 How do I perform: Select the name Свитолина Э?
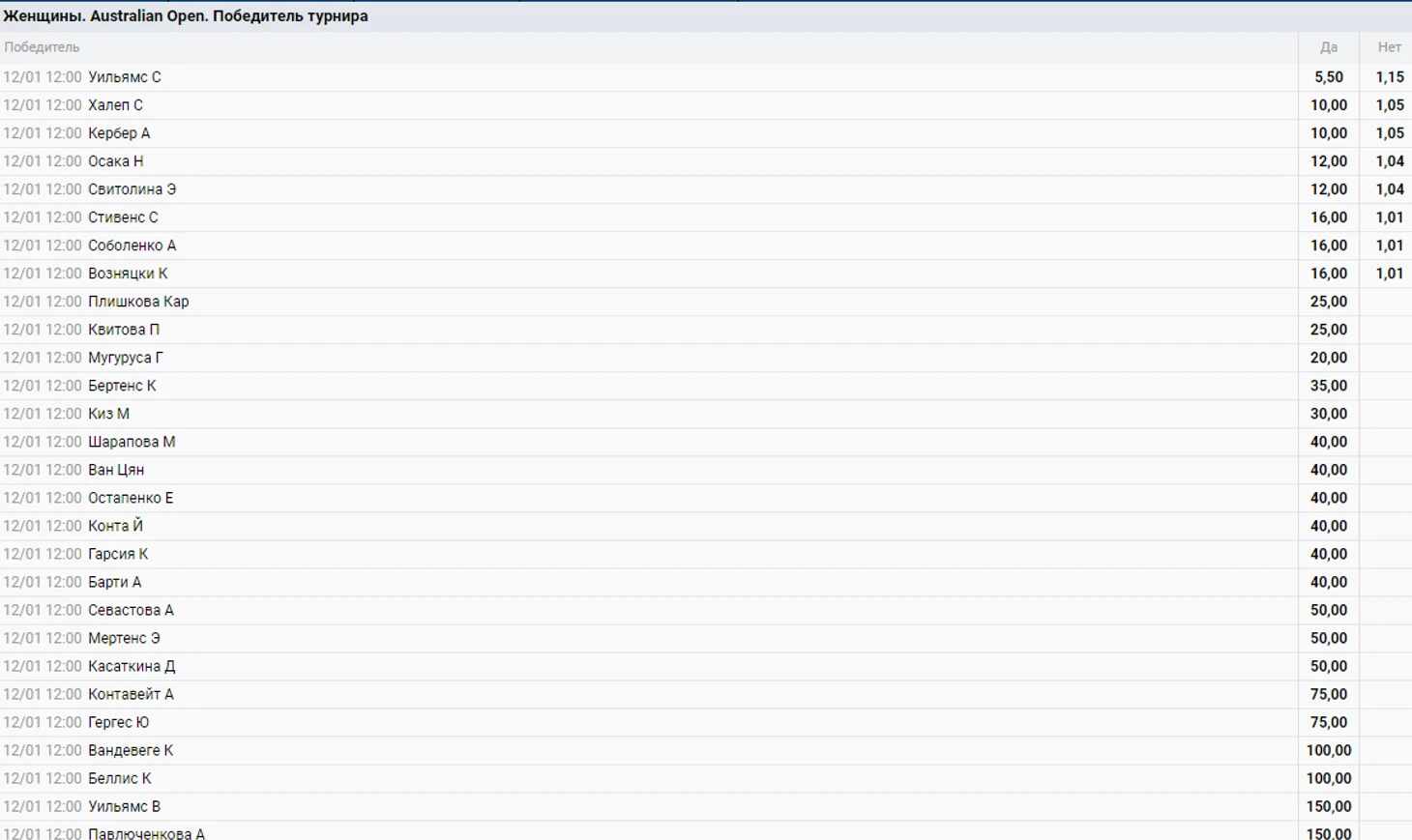132,189
